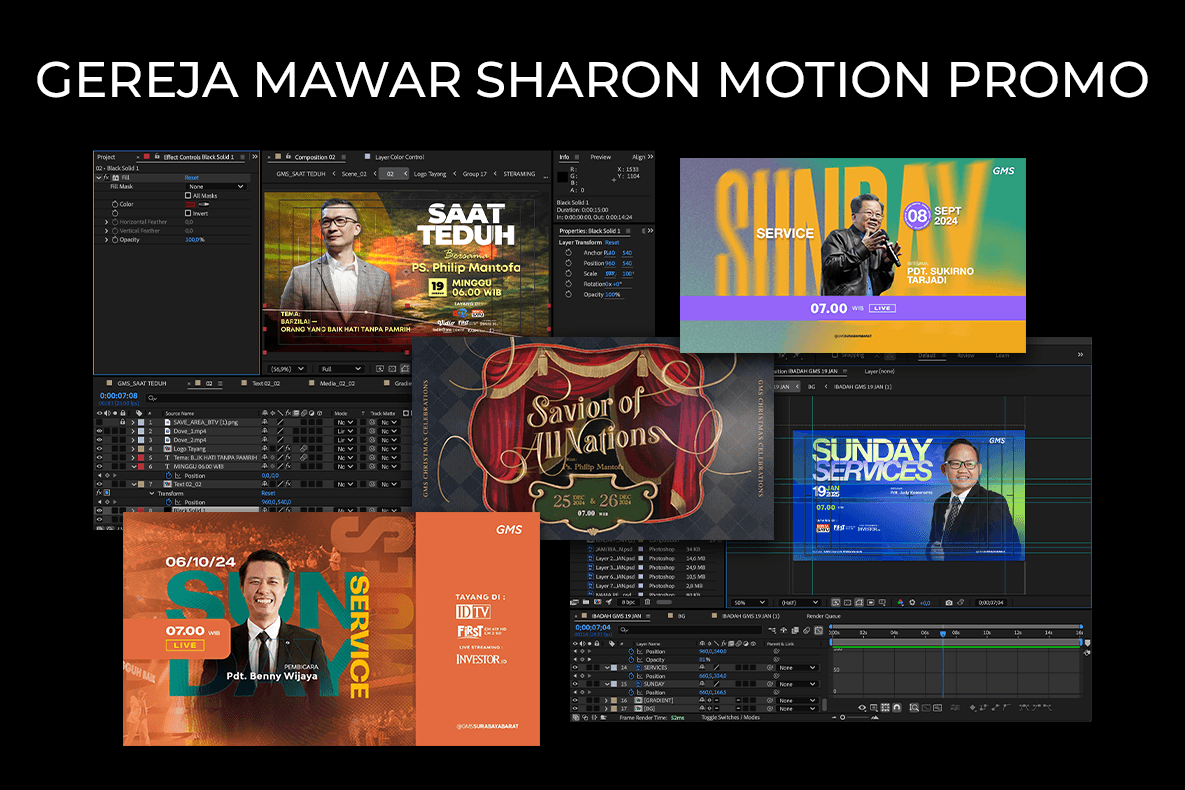Viewport: 1185px width, 790px height.
Task: Check the Invert checkbox in Fill effect
Action: click(x=188, y=213)
